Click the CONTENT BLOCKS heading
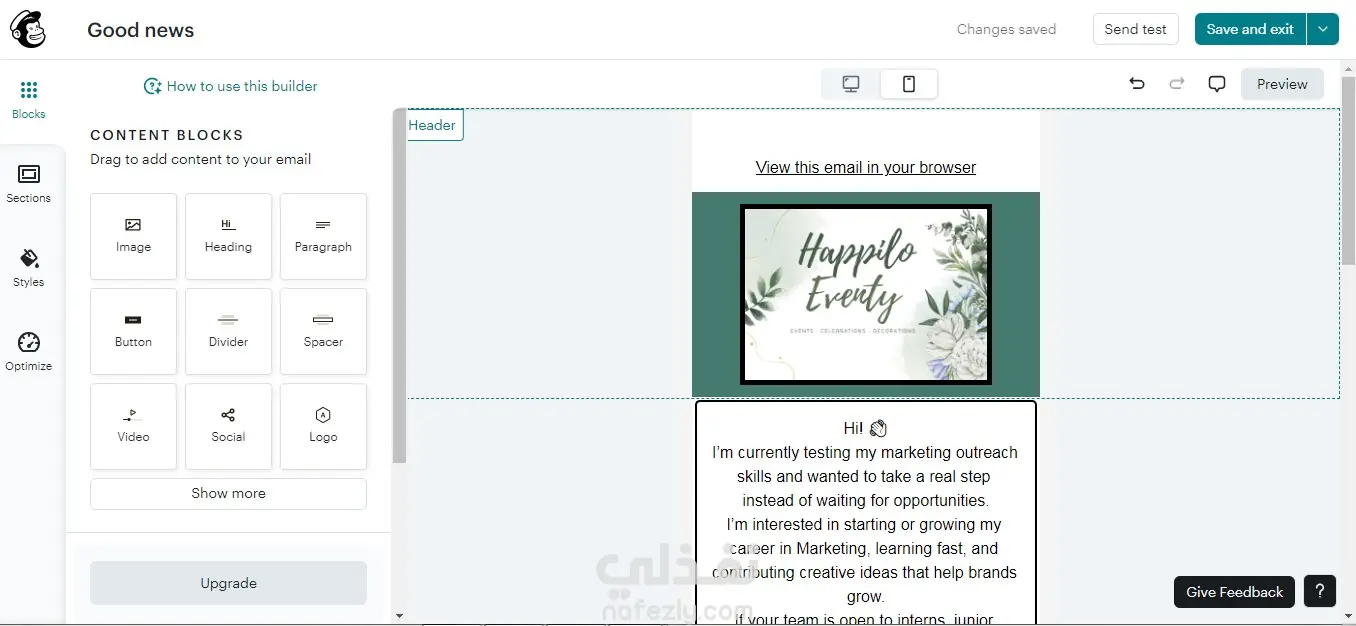The width and height of the screenshot is (1356, 626). (167, 135)
